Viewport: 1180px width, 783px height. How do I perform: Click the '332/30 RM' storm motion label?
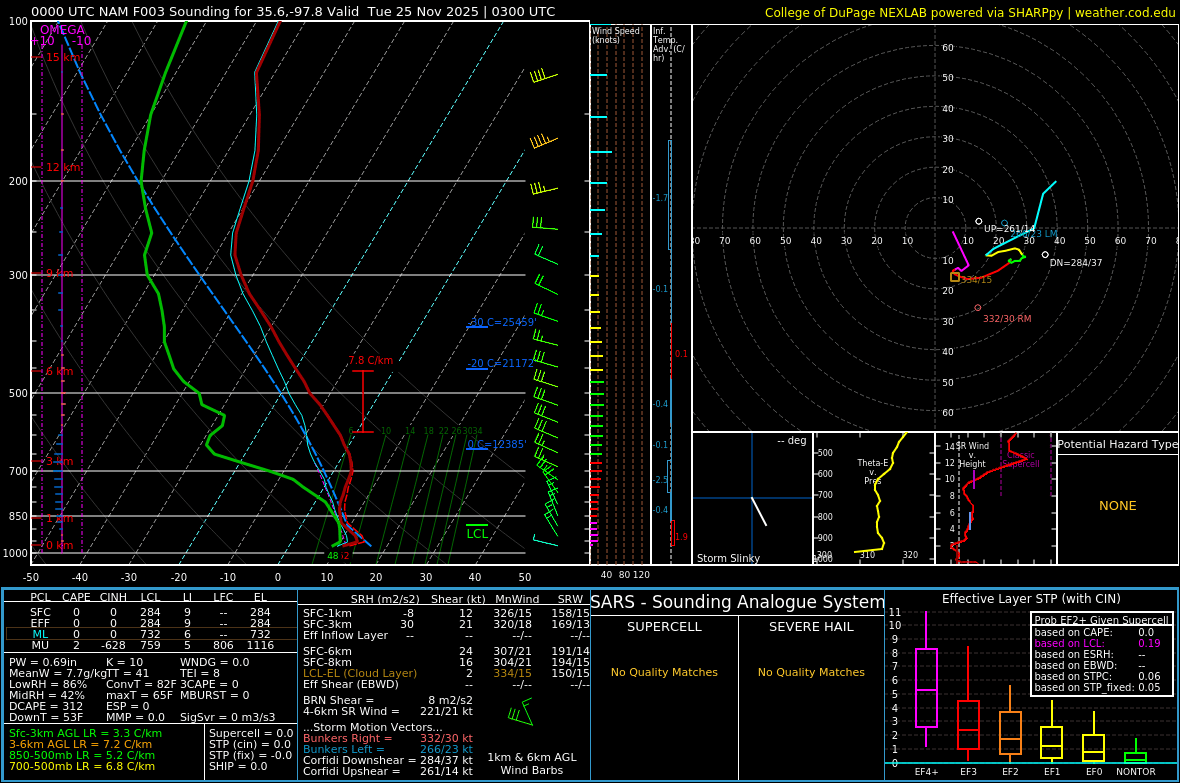tap(1007, 318)
